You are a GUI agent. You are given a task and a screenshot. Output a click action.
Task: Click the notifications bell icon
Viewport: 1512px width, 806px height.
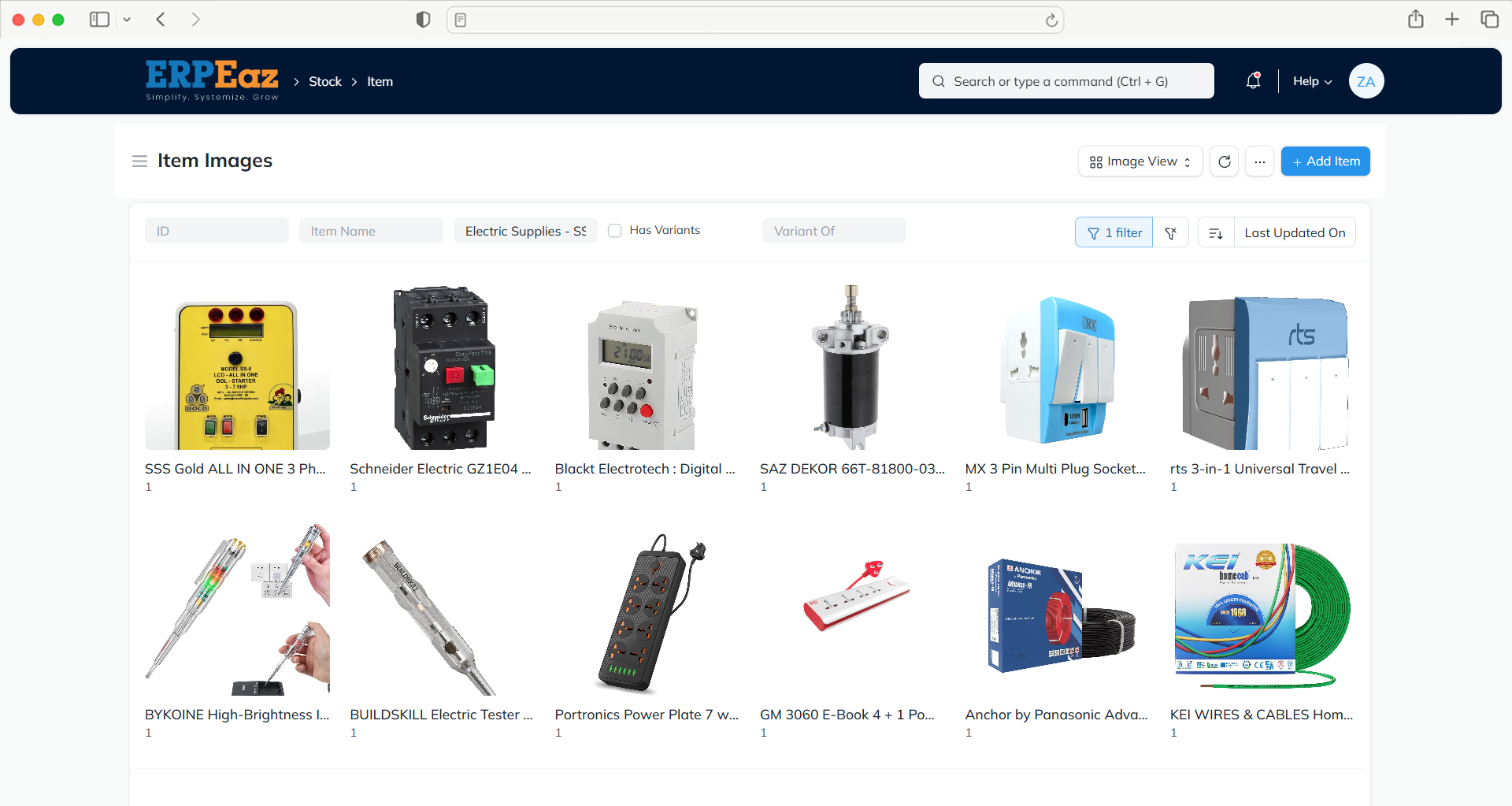click(1253, 81)
